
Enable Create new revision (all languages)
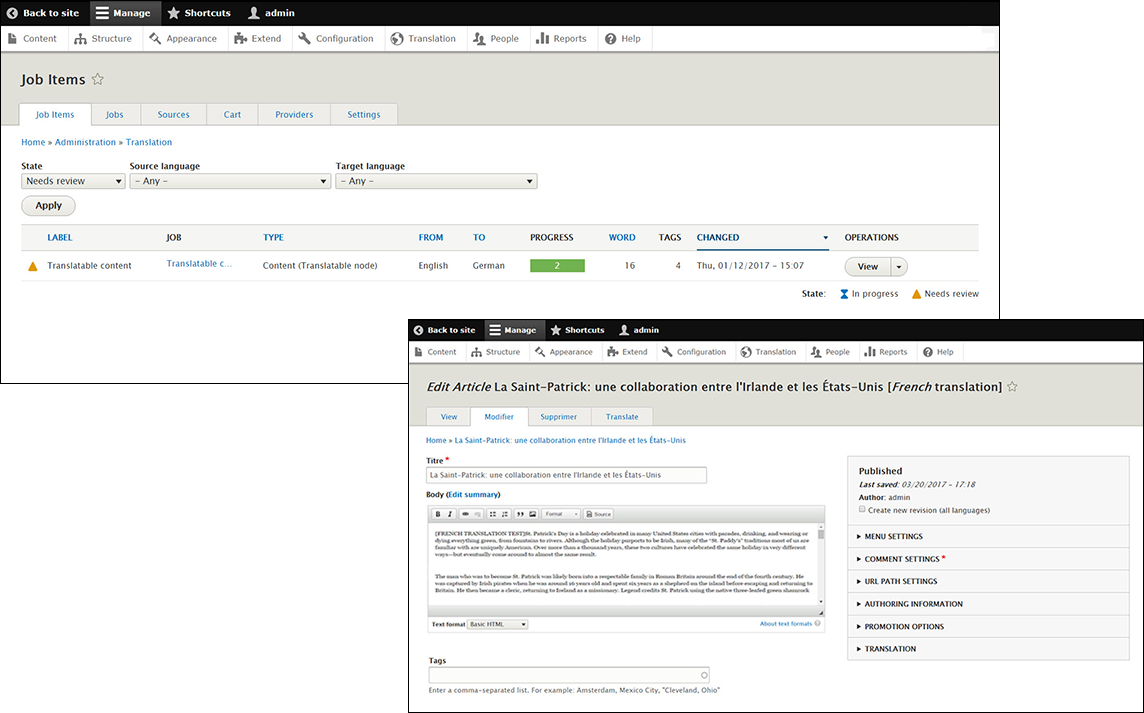coord(861,509)
